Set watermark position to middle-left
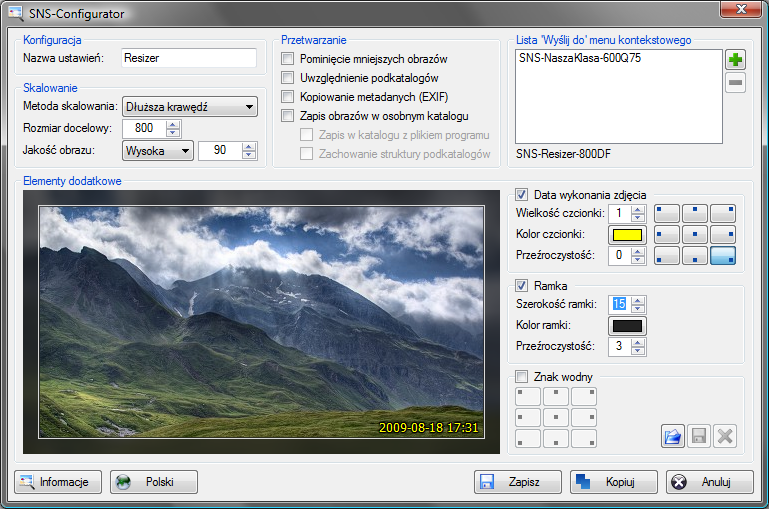The width and height of the screenshot is (769, 509). (528, 417)
